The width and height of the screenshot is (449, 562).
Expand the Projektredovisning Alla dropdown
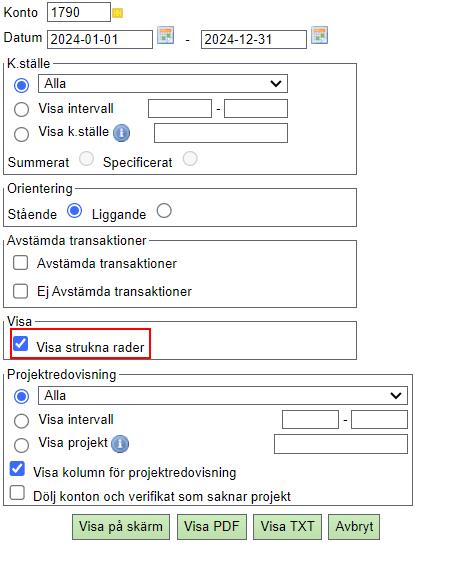(x=223, y=396)
